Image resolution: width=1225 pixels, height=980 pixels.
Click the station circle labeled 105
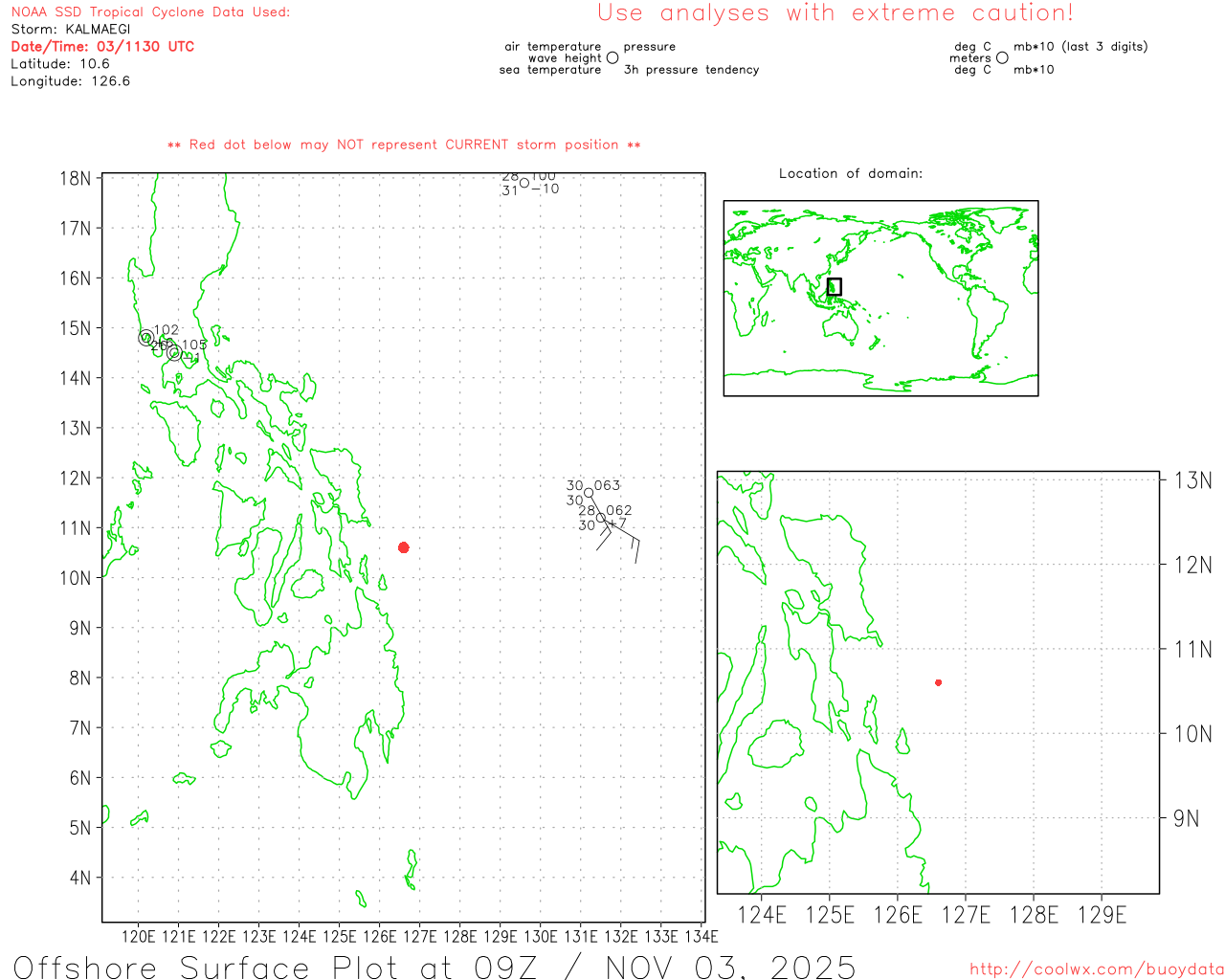click(174, 353)
